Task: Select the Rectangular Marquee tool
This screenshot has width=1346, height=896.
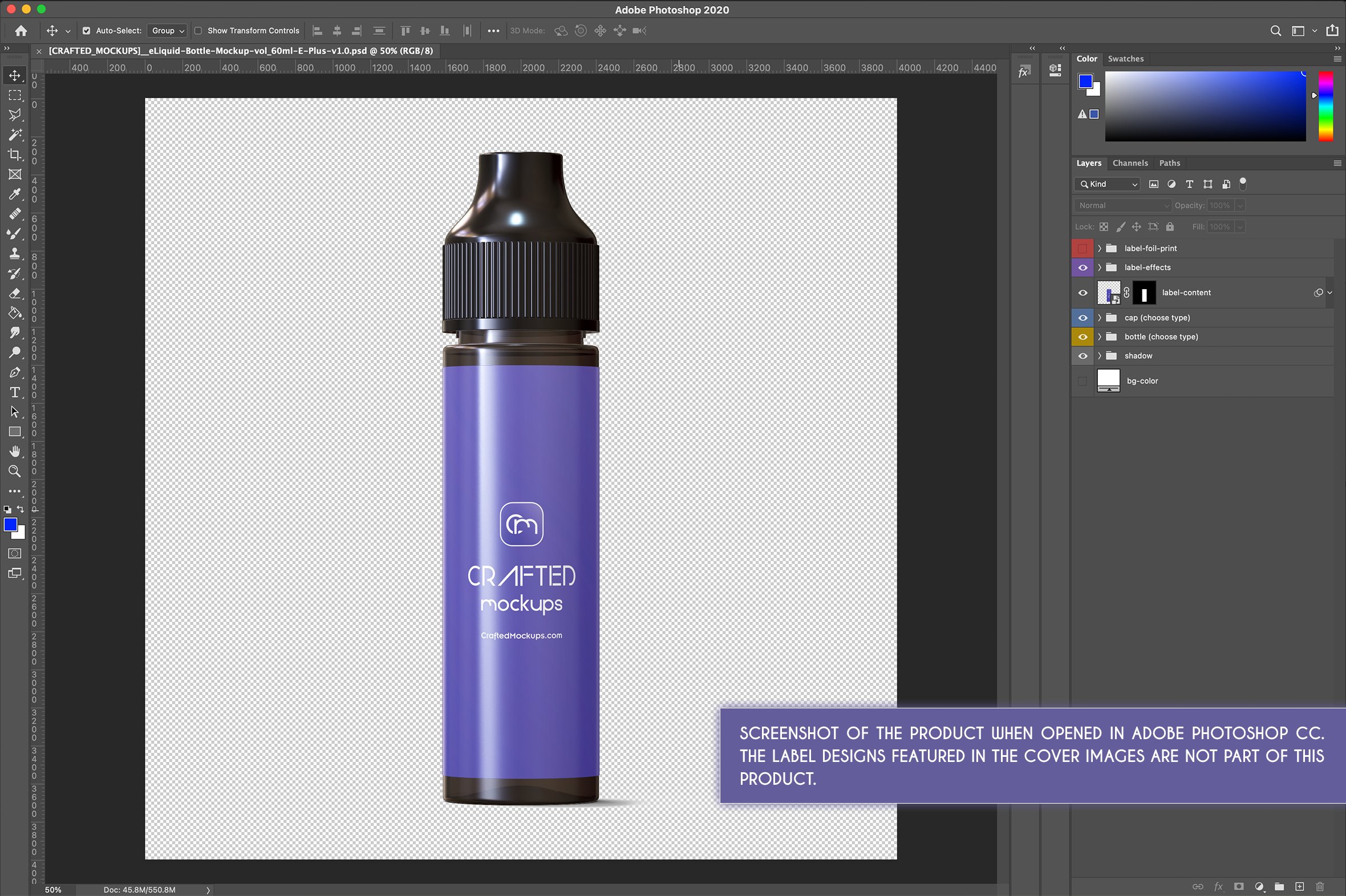Action: [x=15, y=95]
